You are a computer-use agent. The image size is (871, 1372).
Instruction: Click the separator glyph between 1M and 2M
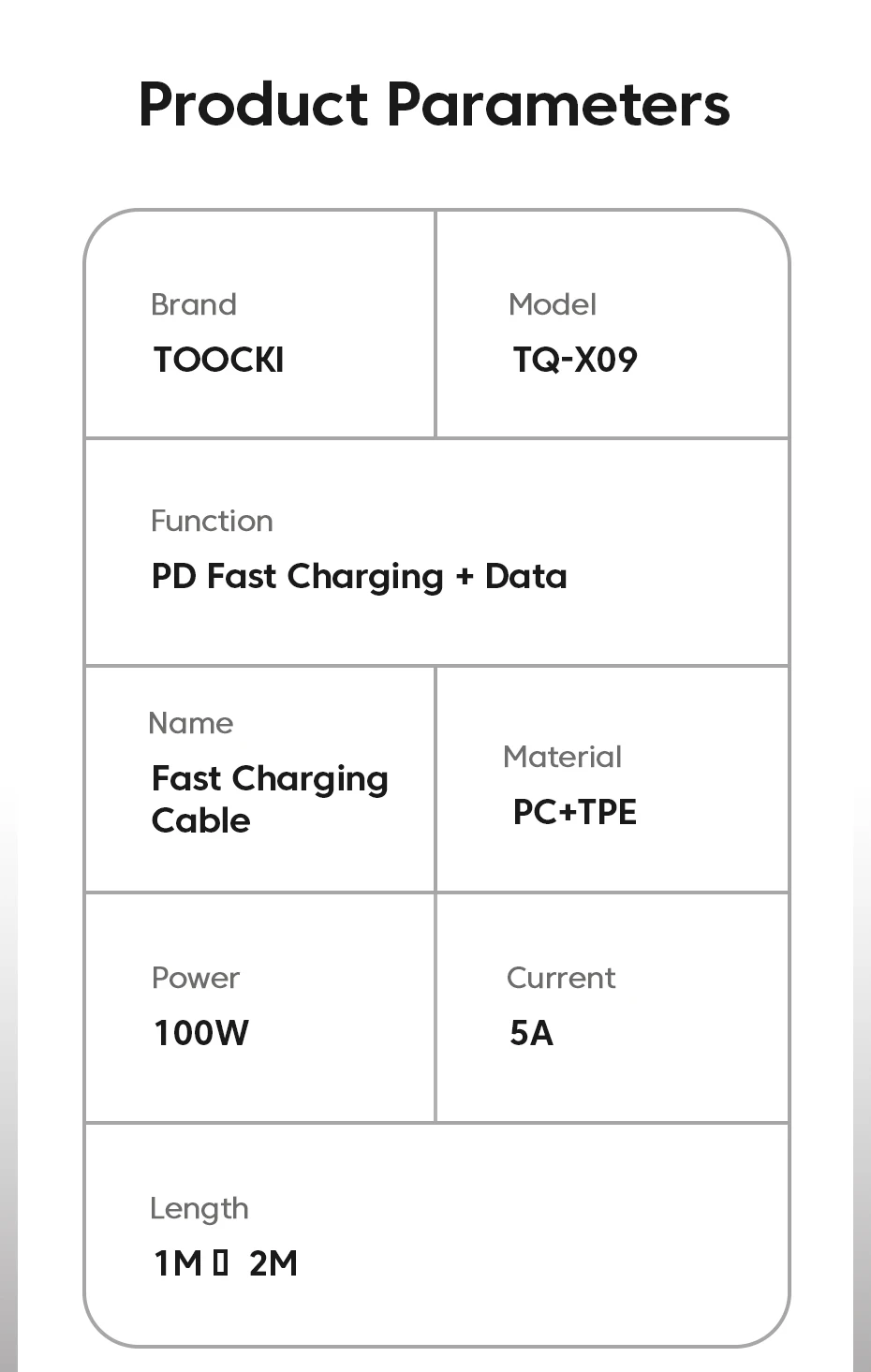(x=220, y=1263)
